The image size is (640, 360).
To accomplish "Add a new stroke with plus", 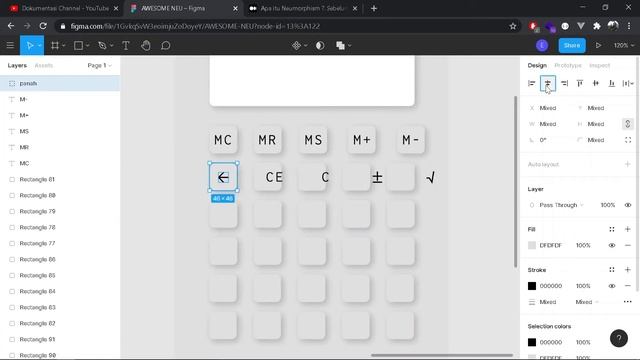I will [628, 270].
